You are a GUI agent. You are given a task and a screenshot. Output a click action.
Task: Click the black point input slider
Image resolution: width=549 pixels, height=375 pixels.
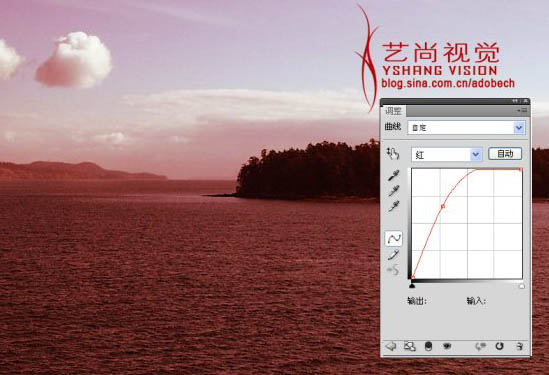(412, 286)
